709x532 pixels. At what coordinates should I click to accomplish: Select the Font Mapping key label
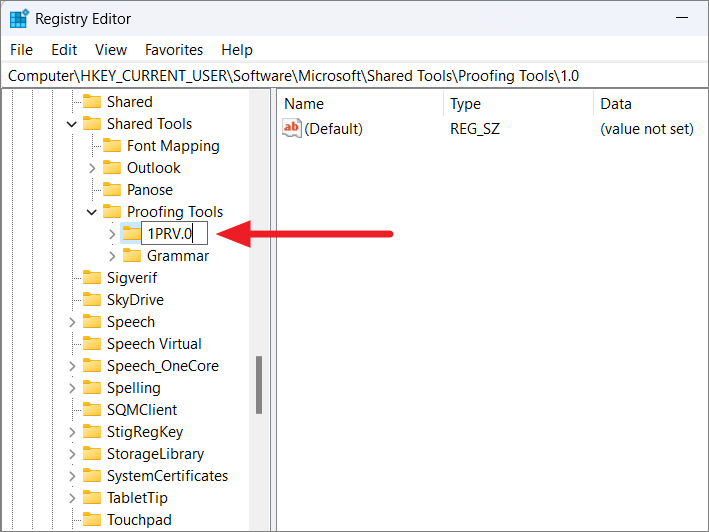173,146
